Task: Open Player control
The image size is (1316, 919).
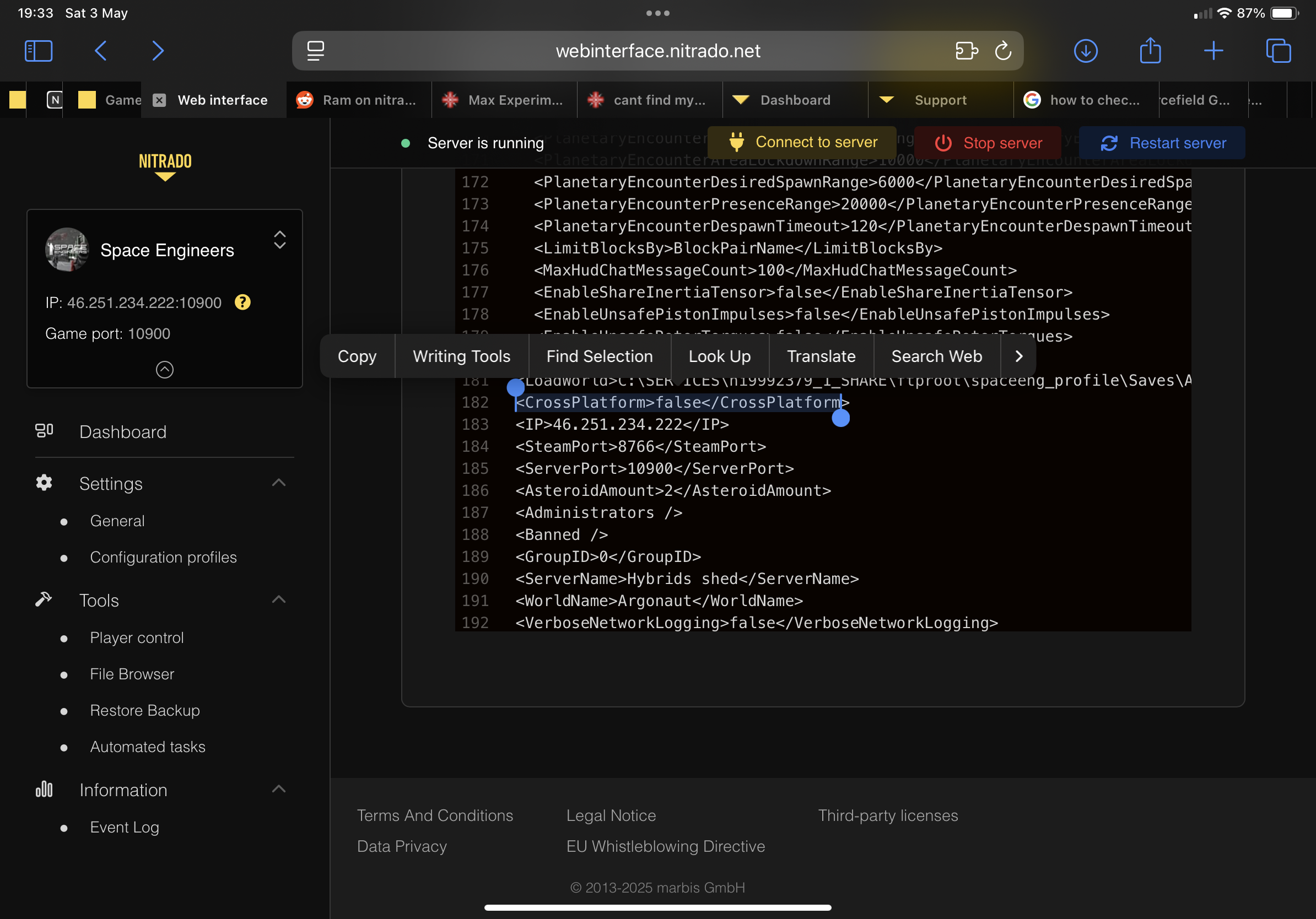Action: pos(137,637)
